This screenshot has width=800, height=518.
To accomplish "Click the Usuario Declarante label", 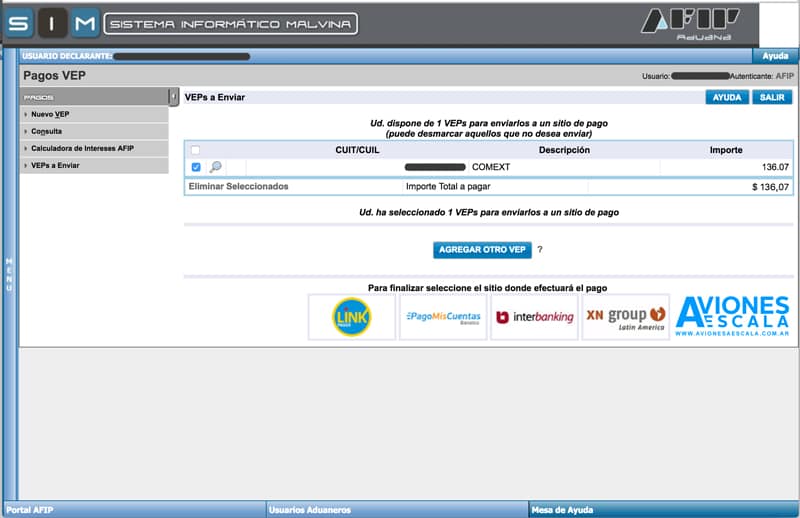I will pos(67,56).
